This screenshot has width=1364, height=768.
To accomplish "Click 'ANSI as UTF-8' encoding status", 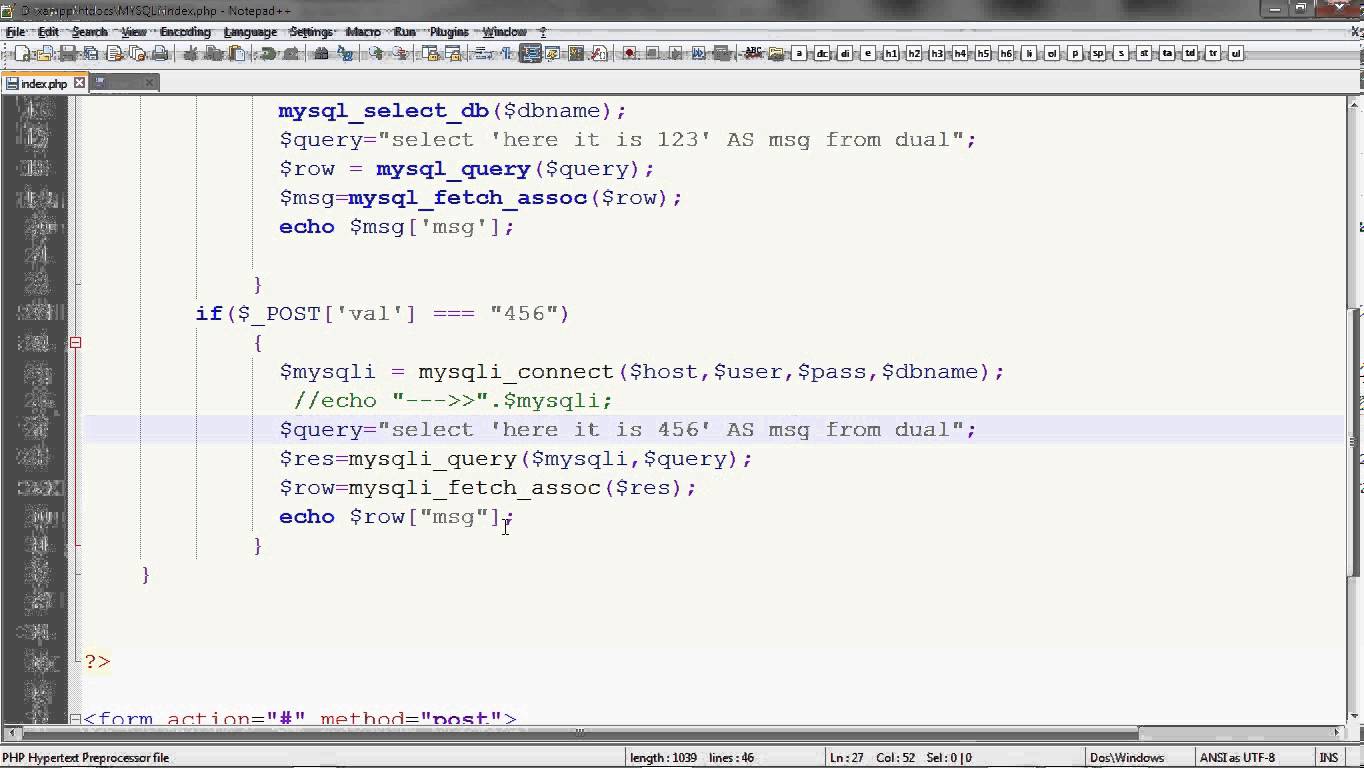I will [1237, 758].
